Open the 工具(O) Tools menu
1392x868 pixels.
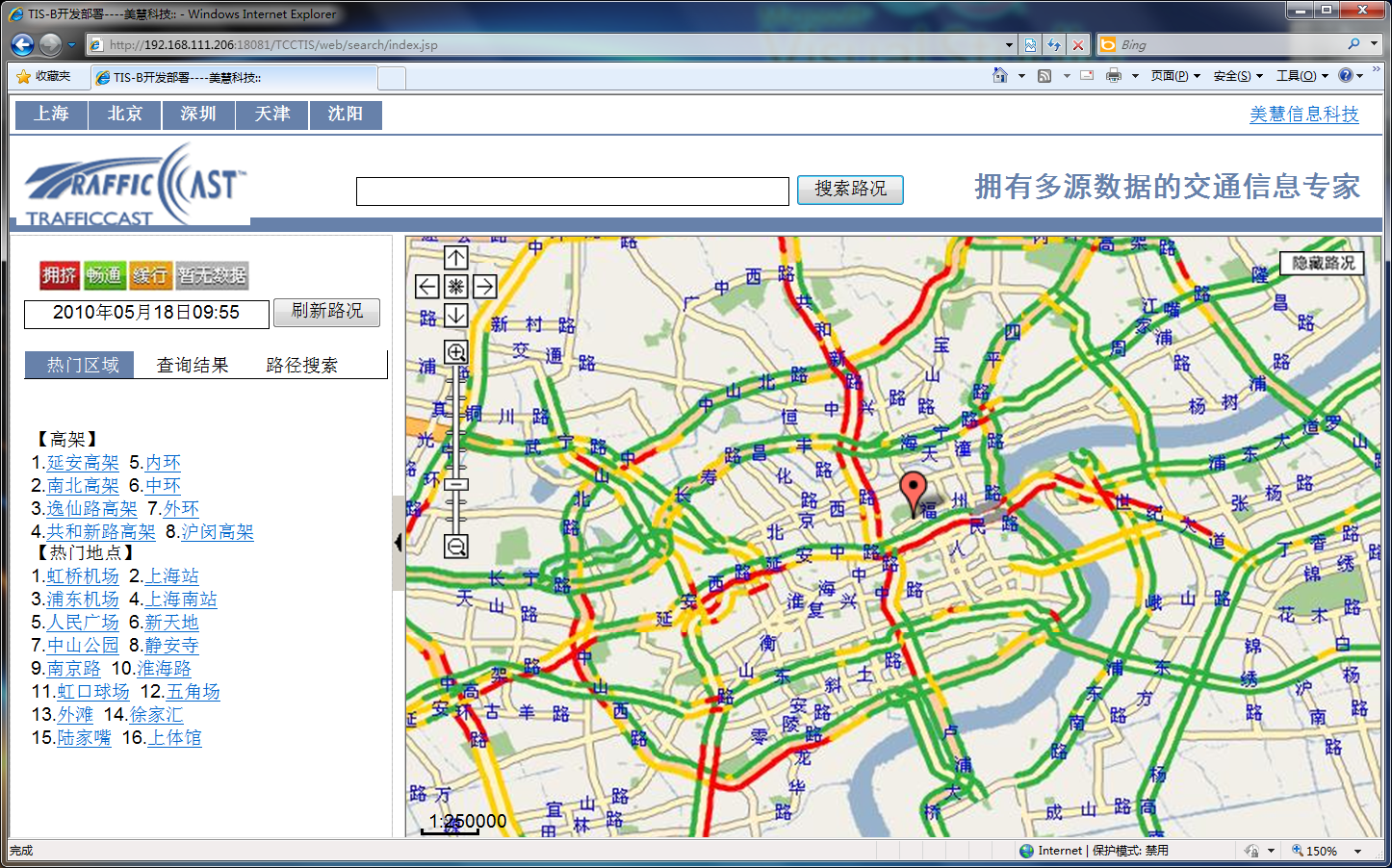point(1302,76)
